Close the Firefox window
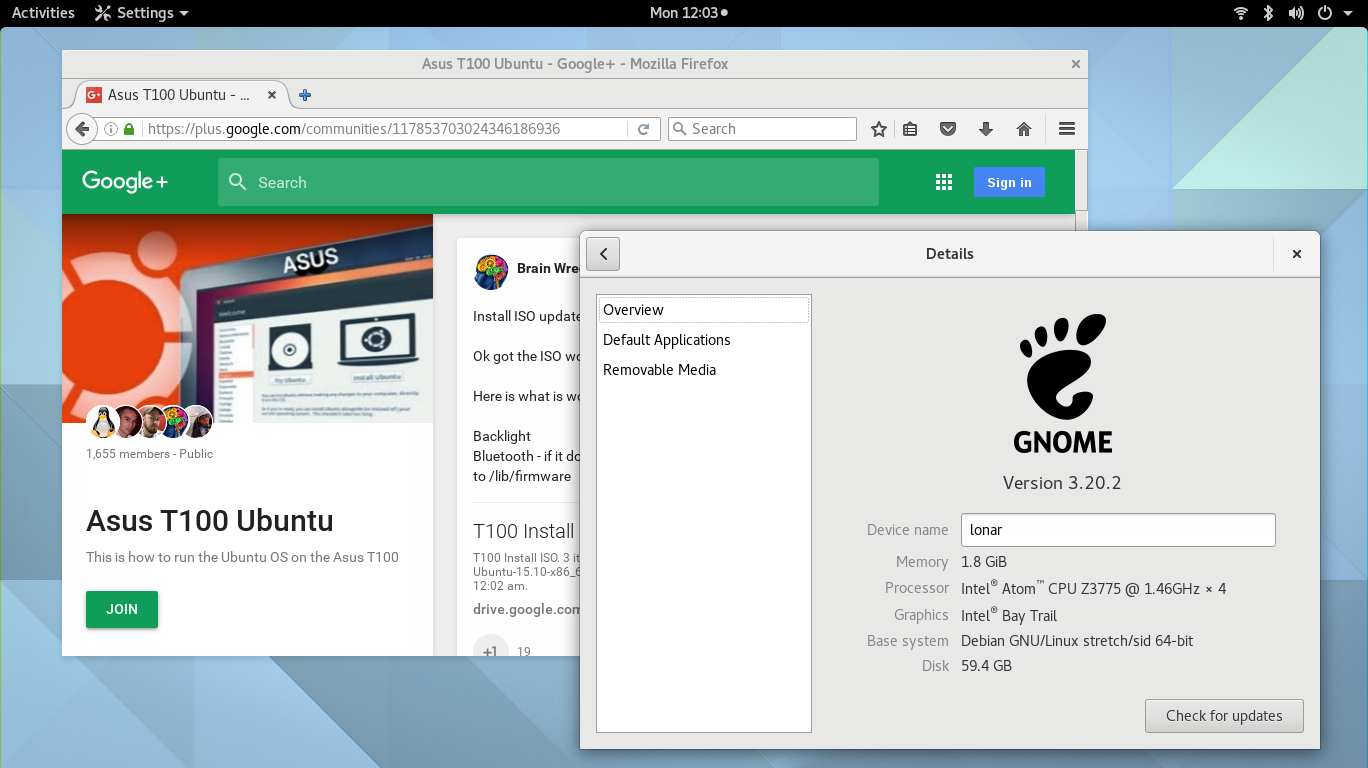1368x768 pixels. [1076, 64]
